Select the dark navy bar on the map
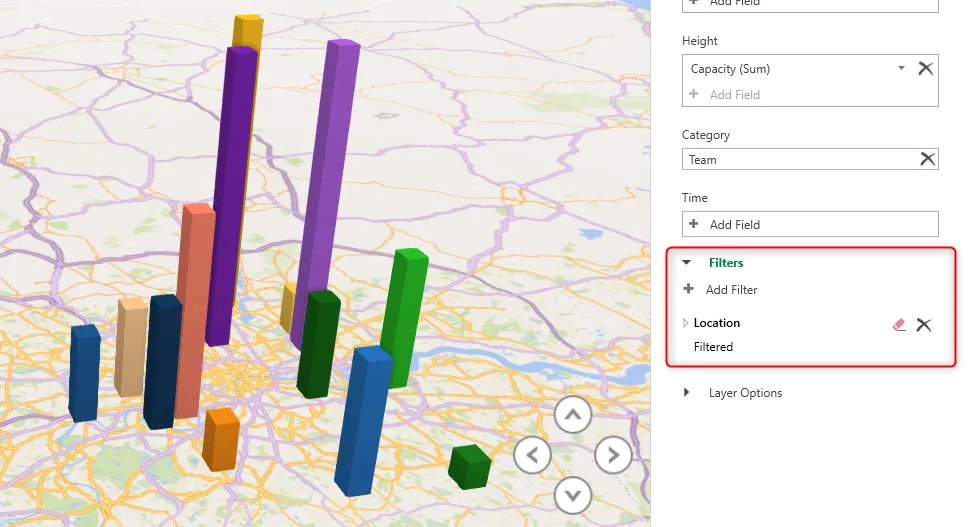Viewport: 974px width, 527px height. [162, 362]
